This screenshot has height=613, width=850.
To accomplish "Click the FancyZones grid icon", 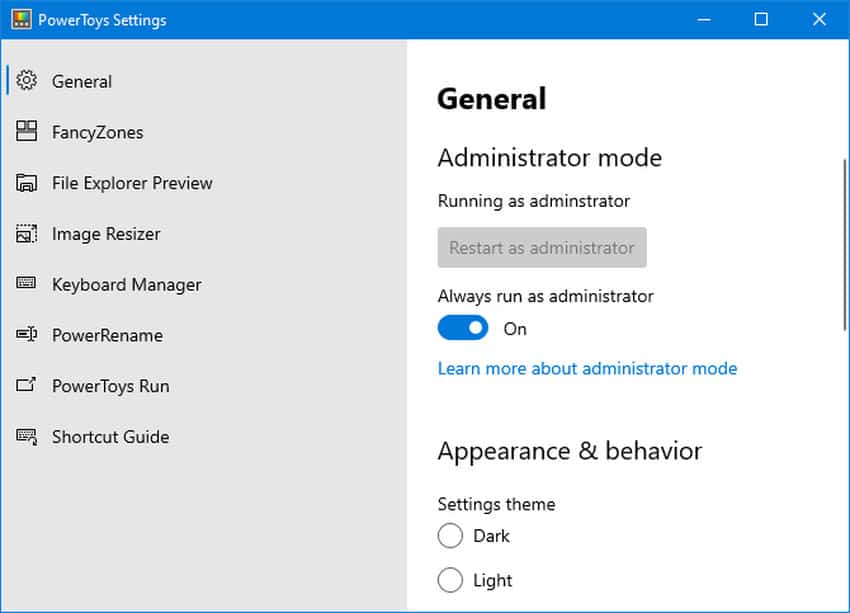I will [26, 131].
